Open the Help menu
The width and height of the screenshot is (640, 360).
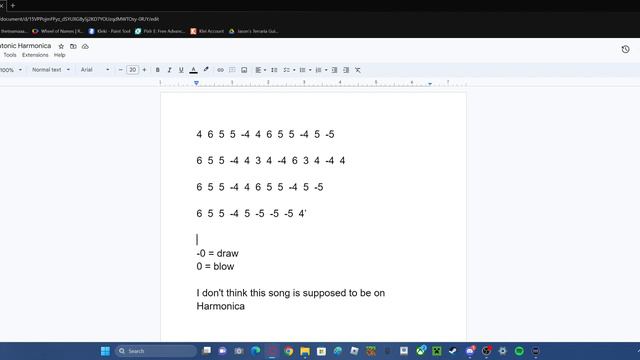[x=60, y=55]
